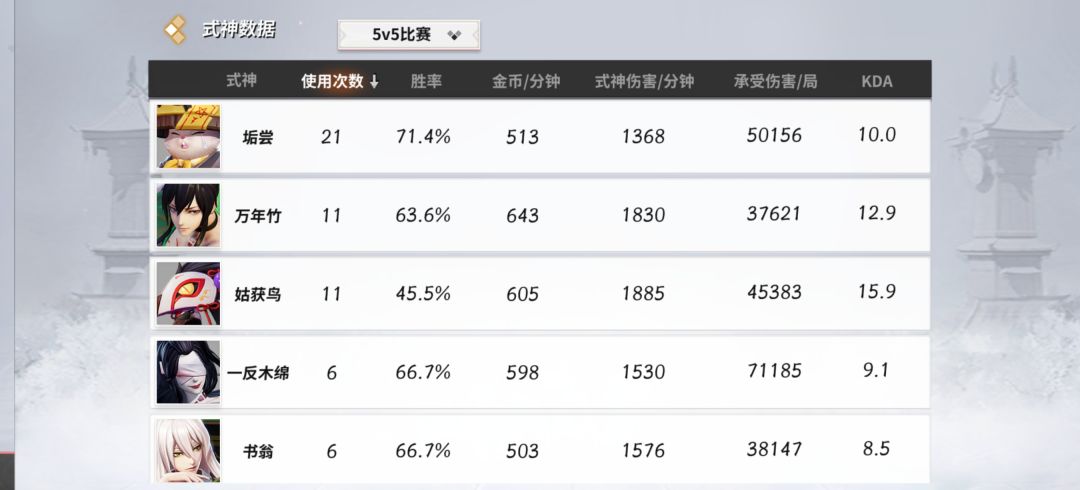Open the 5v5比赛 mode dropdown

408,35
